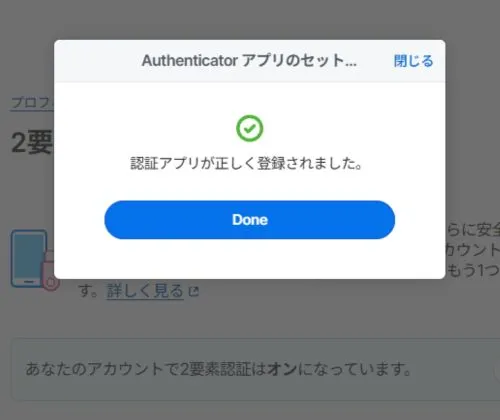
Task: Click the partially hidden カウント text
Action: (473, 250)
